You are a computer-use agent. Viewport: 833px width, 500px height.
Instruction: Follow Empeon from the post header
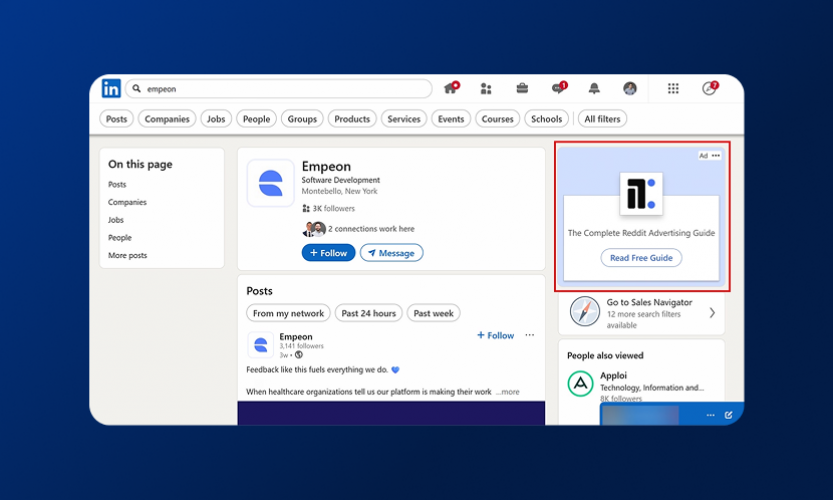[x=495, y=335]
